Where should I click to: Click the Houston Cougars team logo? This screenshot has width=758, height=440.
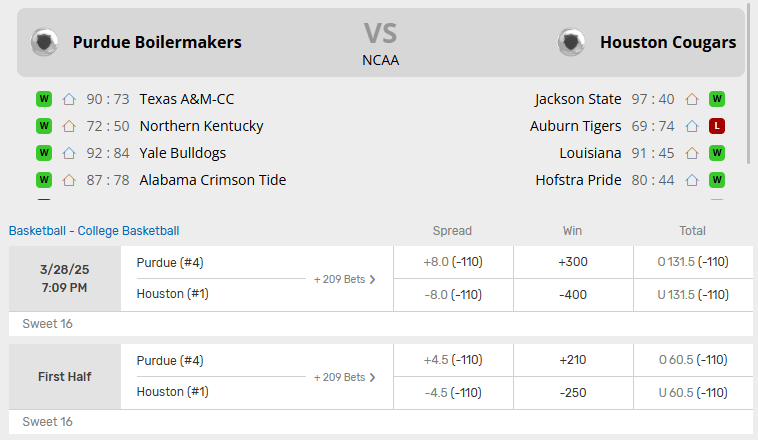pos(571,42)
